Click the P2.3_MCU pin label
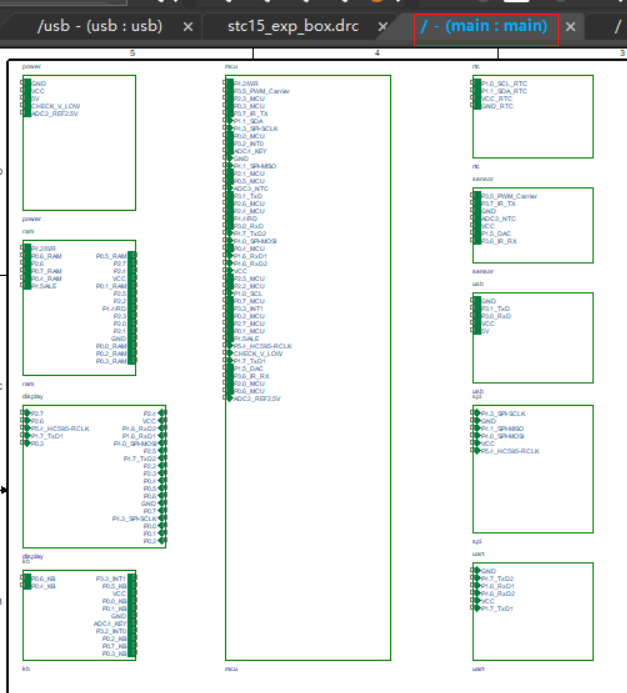 (x=250, y=99)
